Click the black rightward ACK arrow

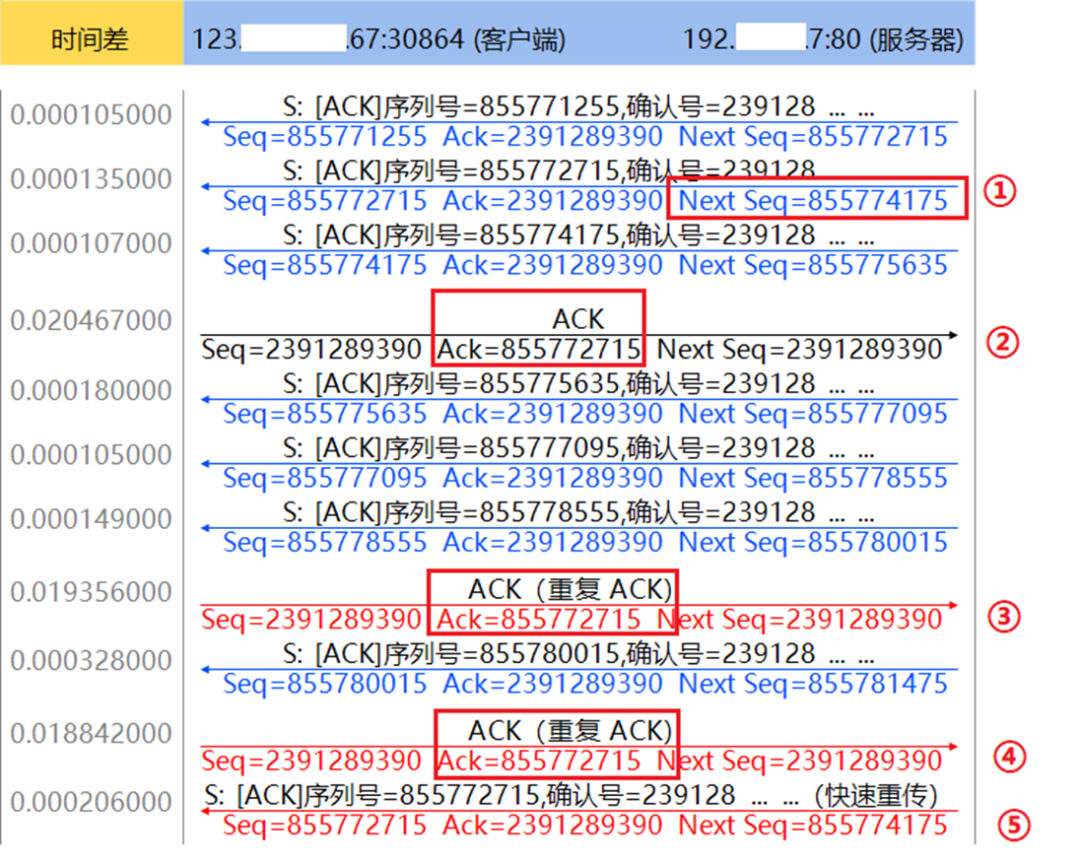pyautogui.click(x=800, y=335)
